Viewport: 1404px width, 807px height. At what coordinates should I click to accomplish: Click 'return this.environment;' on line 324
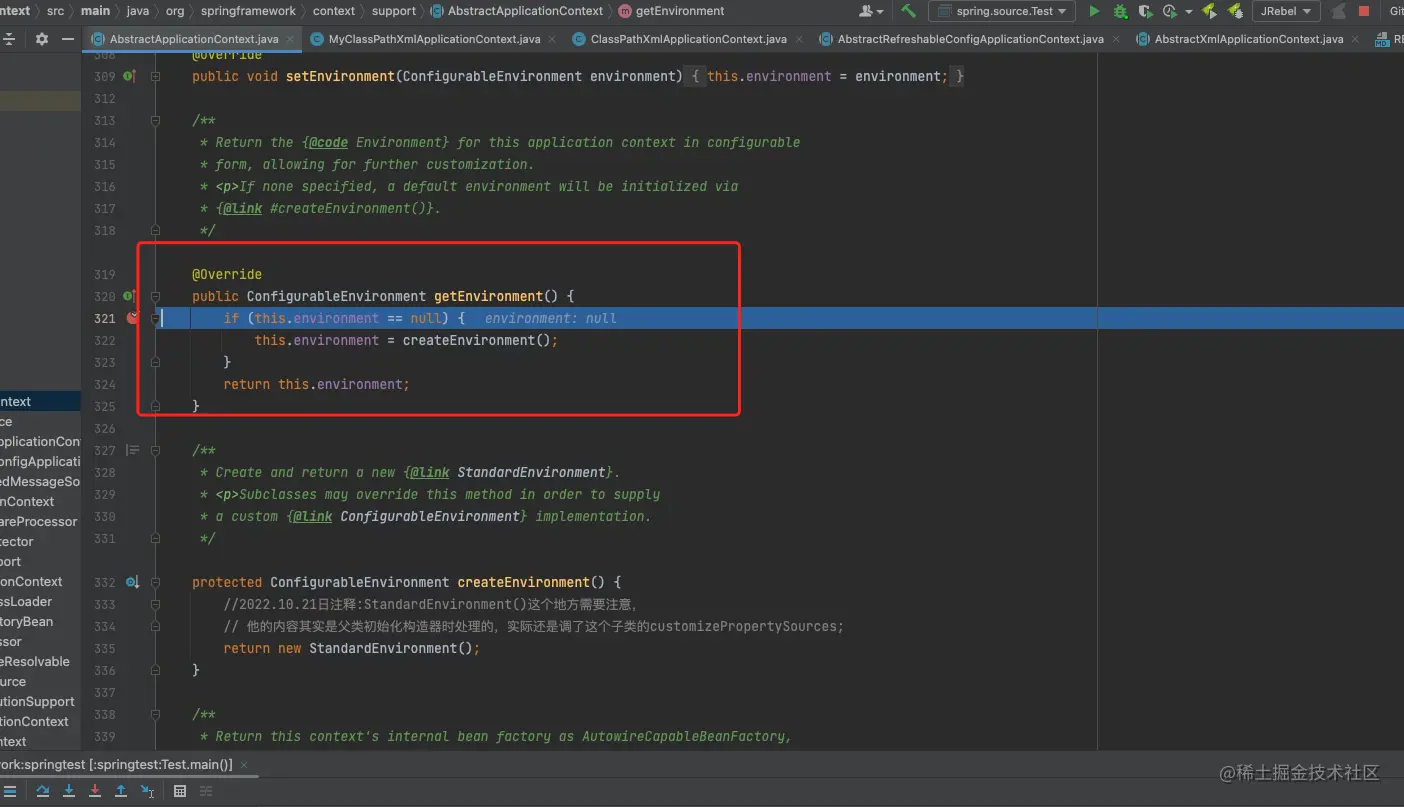[x=317, y=384]
